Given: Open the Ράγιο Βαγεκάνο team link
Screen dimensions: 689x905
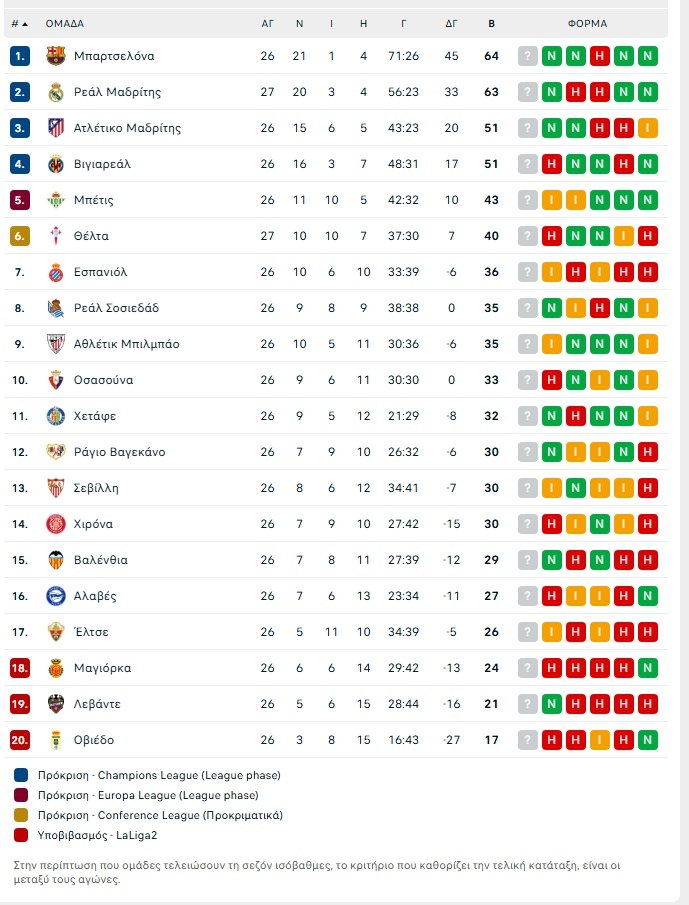Looking at the screenshot, I should 119,452.
